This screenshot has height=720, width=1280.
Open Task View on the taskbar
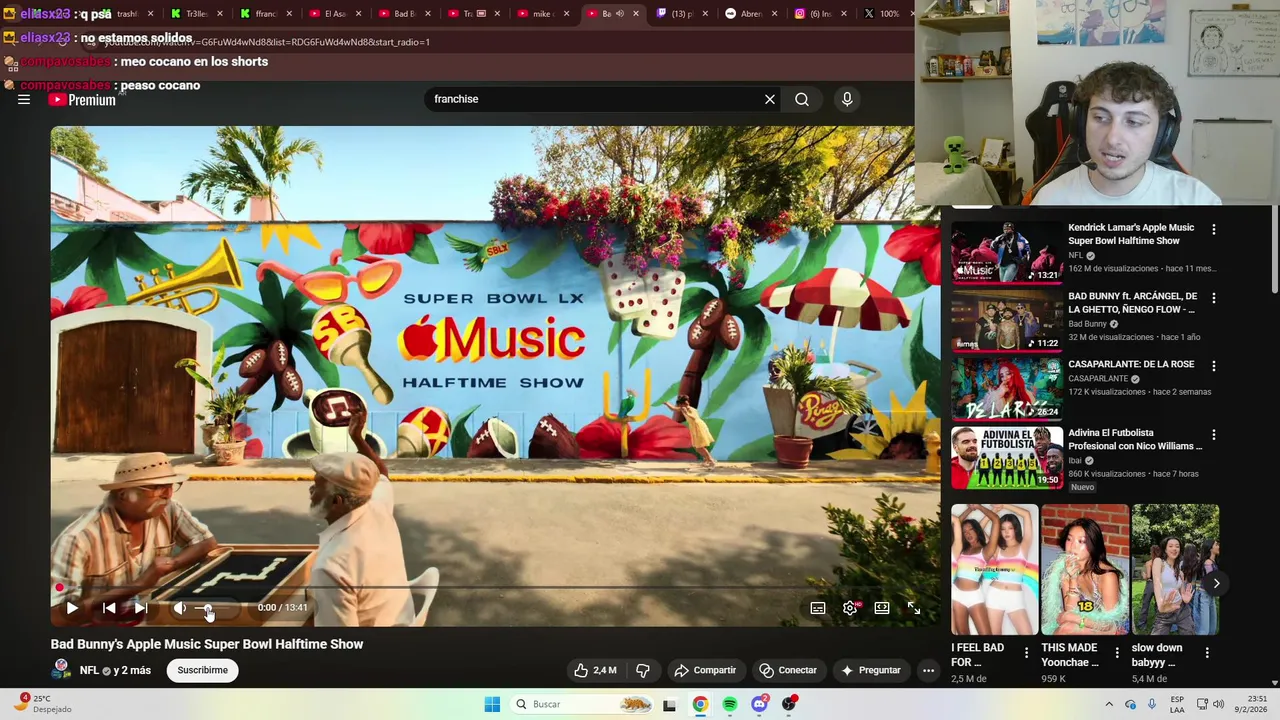click(669, 704)
